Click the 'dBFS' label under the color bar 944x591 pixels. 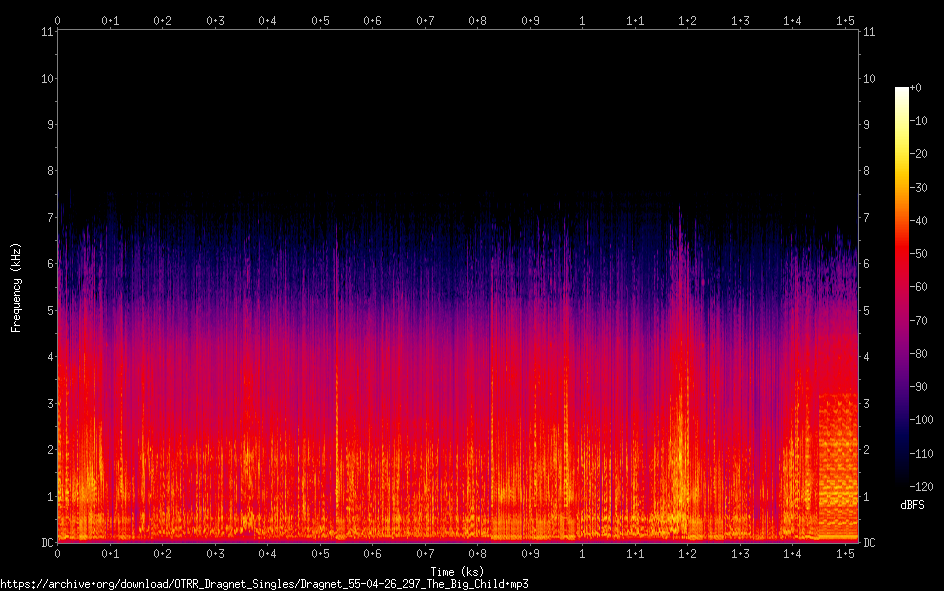911,506
